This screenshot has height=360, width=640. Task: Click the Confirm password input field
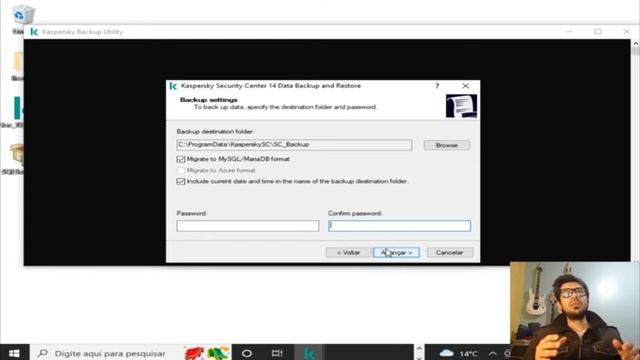pyautogui.click(x=399, y=226)
